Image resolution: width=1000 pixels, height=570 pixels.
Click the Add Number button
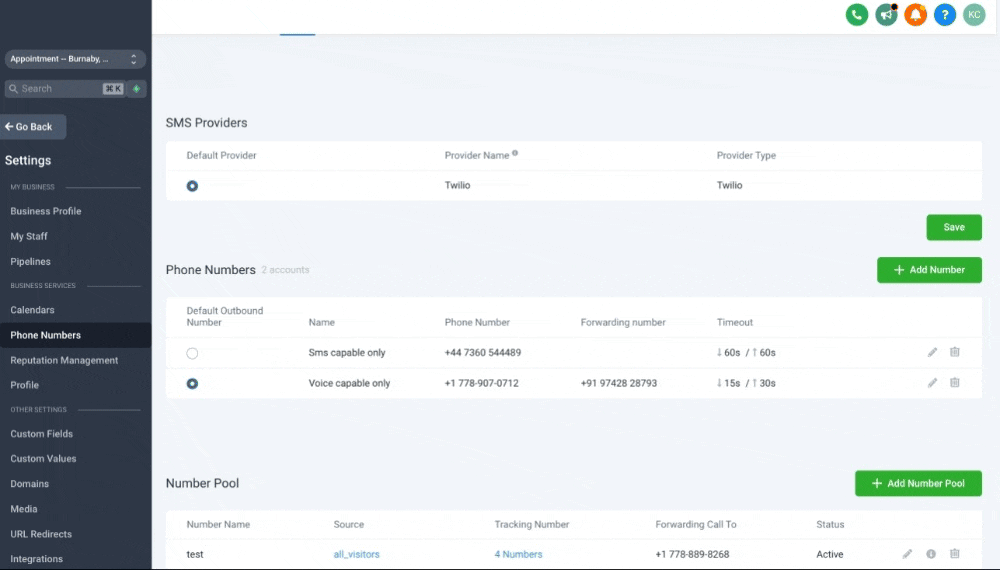[929, 270]
